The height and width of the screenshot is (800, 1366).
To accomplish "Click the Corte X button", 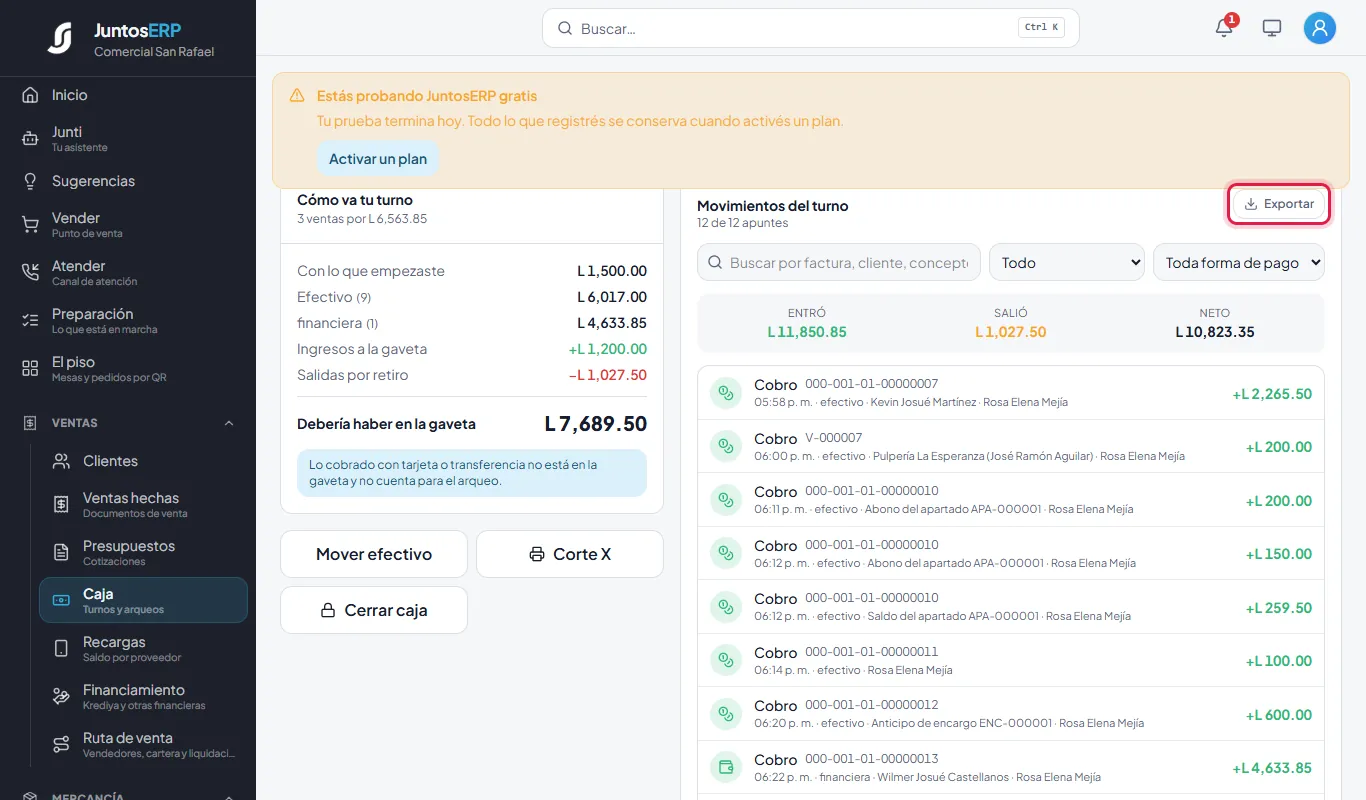I will click(570, 554).
